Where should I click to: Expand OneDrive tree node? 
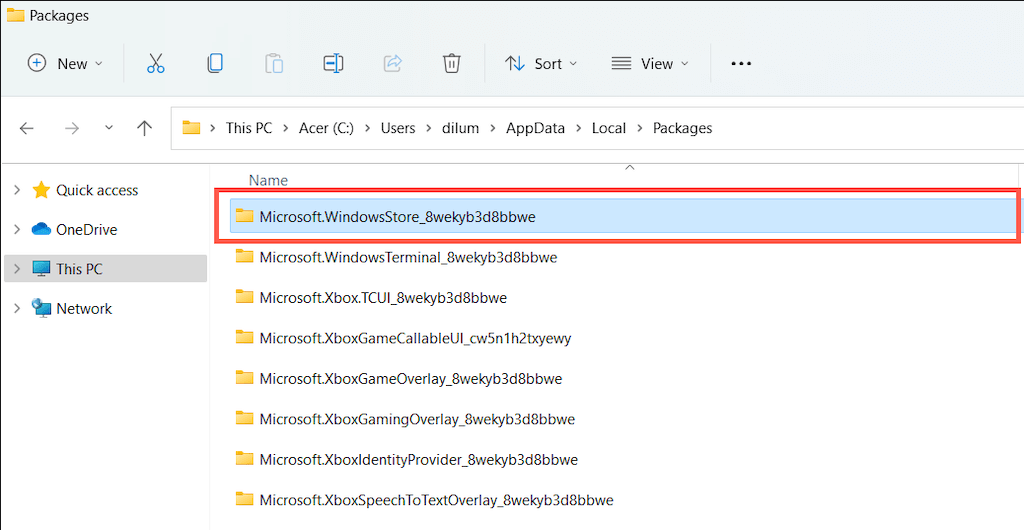17,230
